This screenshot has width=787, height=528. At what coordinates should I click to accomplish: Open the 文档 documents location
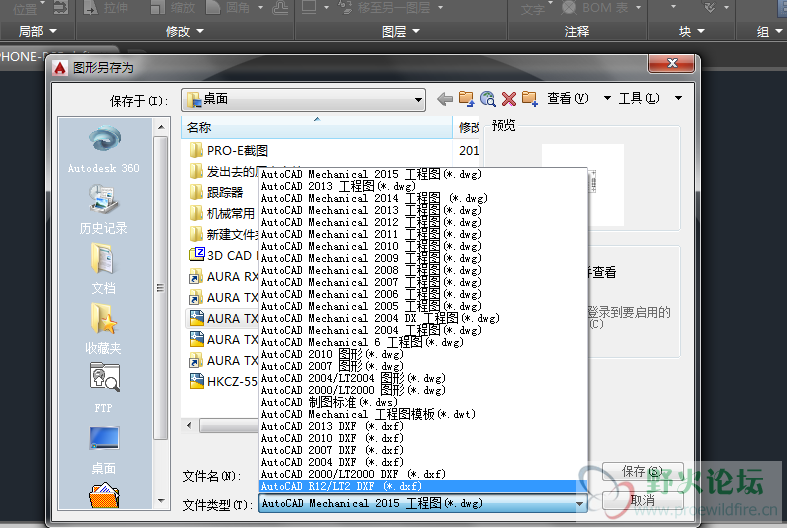(x=104, y=269)
